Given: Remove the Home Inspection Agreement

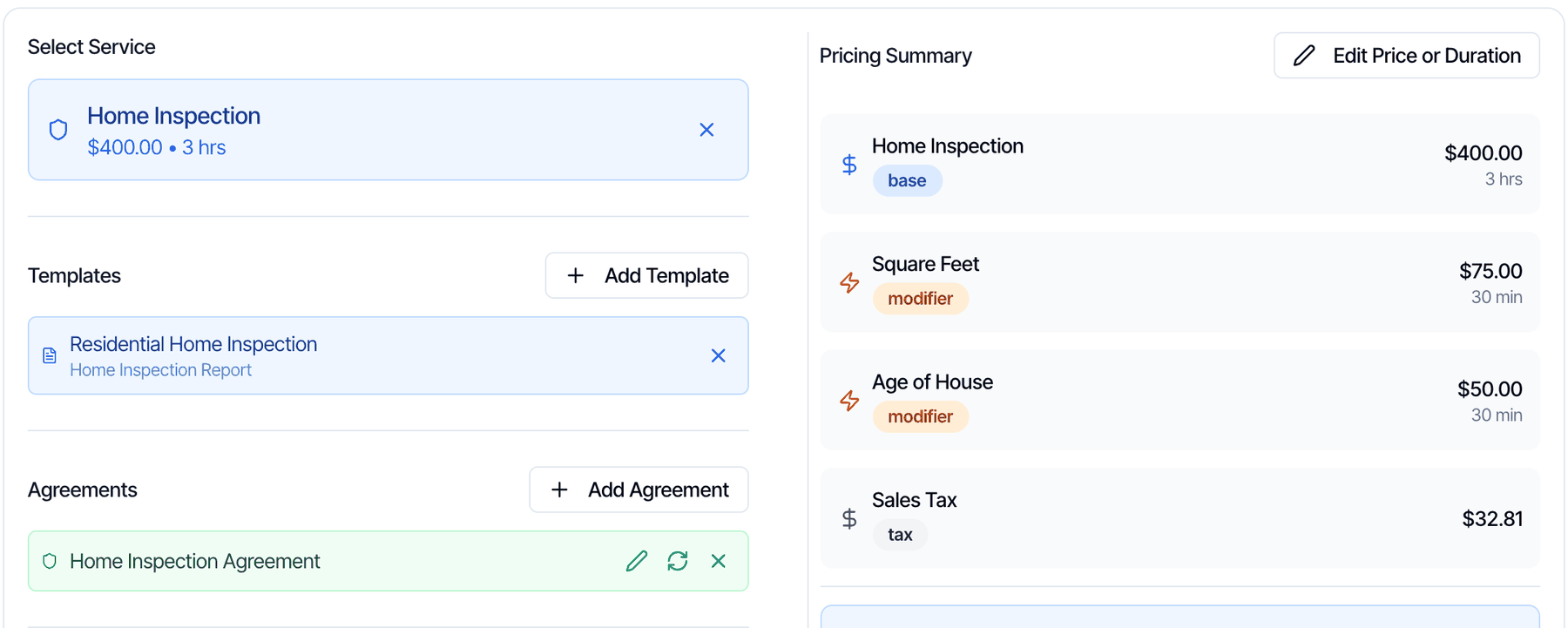Looking at the screenshot, I should (x=718, y=561).
